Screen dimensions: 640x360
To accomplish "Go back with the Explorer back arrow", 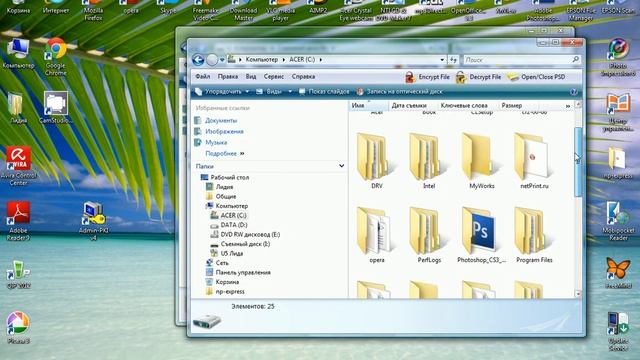I will pyautogui.click(x=198, y=60).
